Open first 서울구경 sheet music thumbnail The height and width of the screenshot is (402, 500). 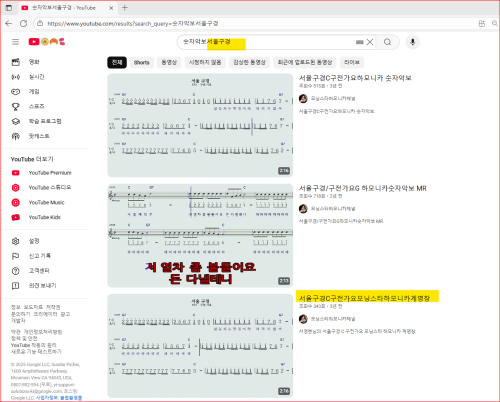(x=200, y=125)
